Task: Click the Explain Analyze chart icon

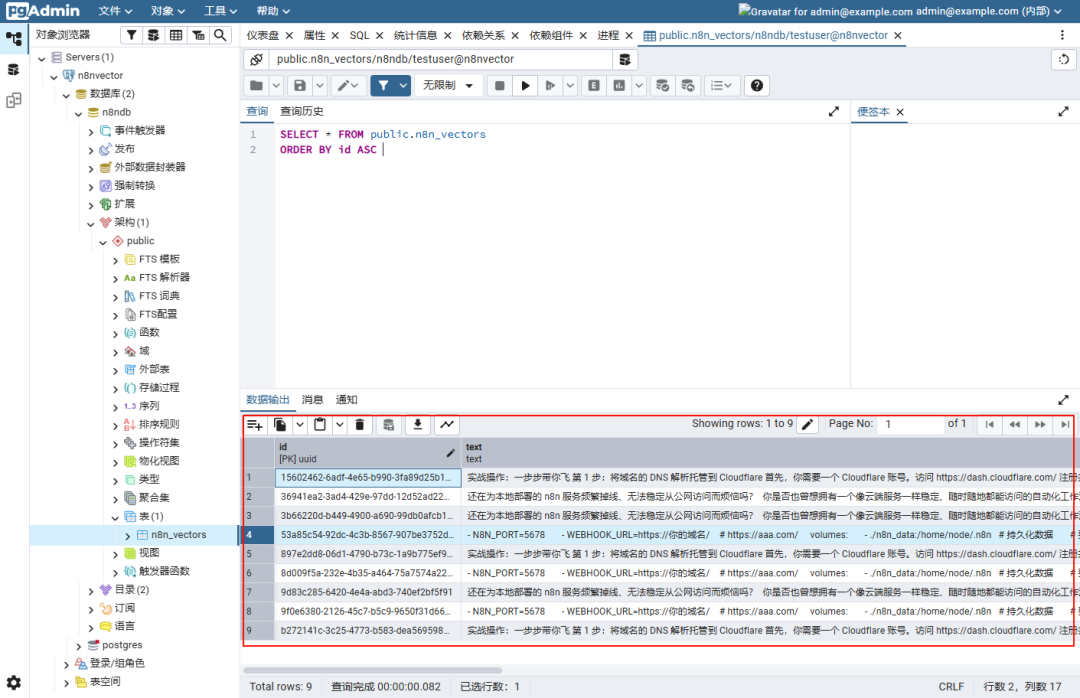Action: tap(619, 85)
